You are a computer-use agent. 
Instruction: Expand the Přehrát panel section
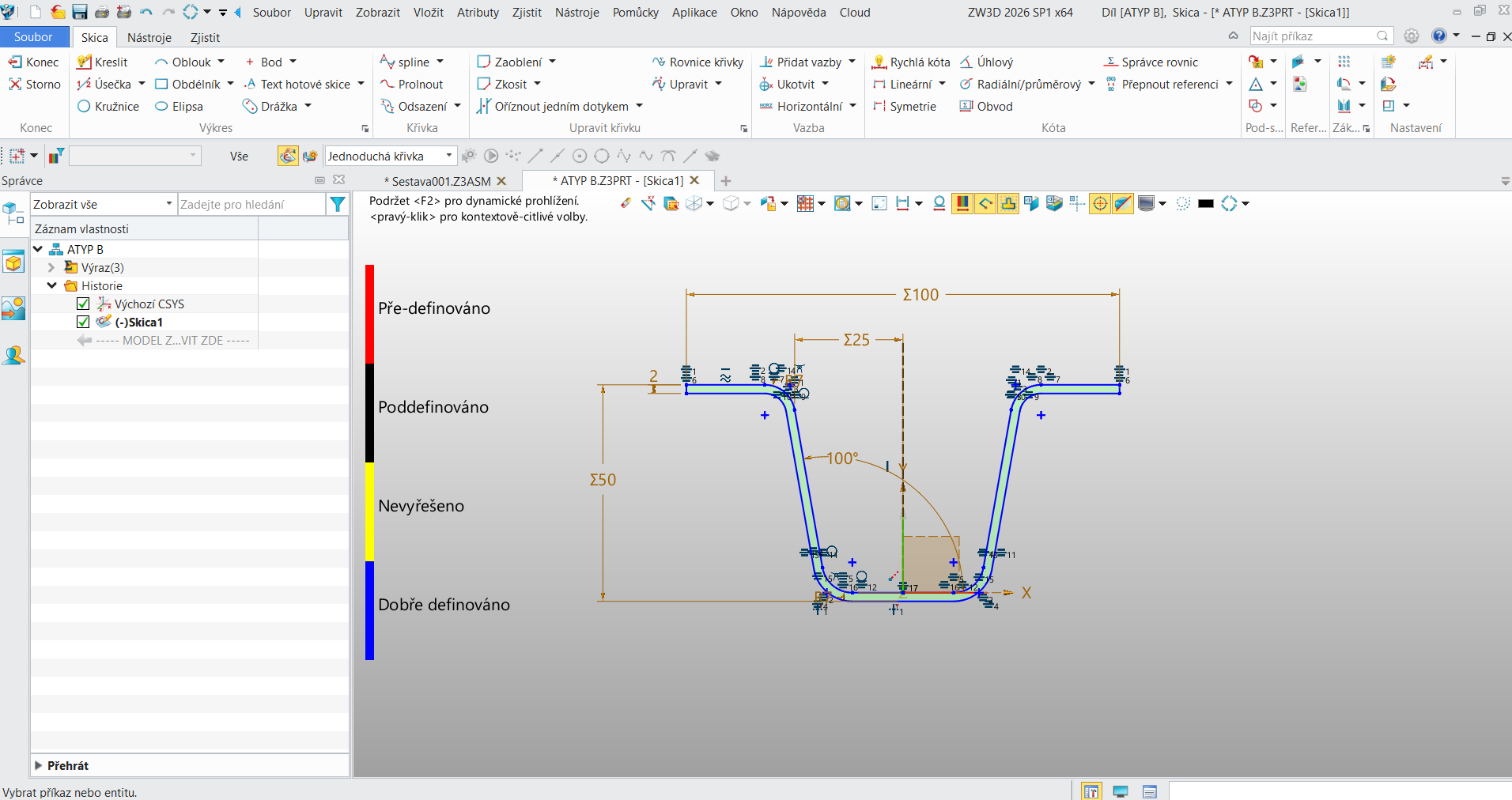pyautogui.click(x=38, y=765)
